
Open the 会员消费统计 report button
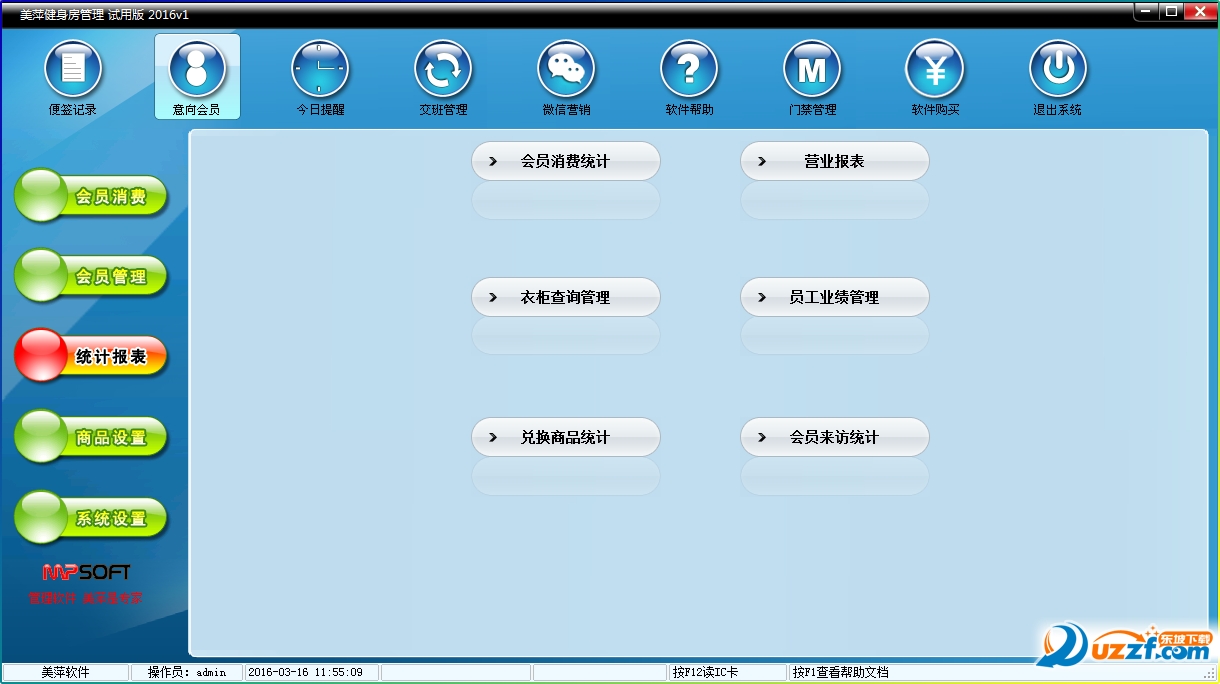[x=566, y=161]
